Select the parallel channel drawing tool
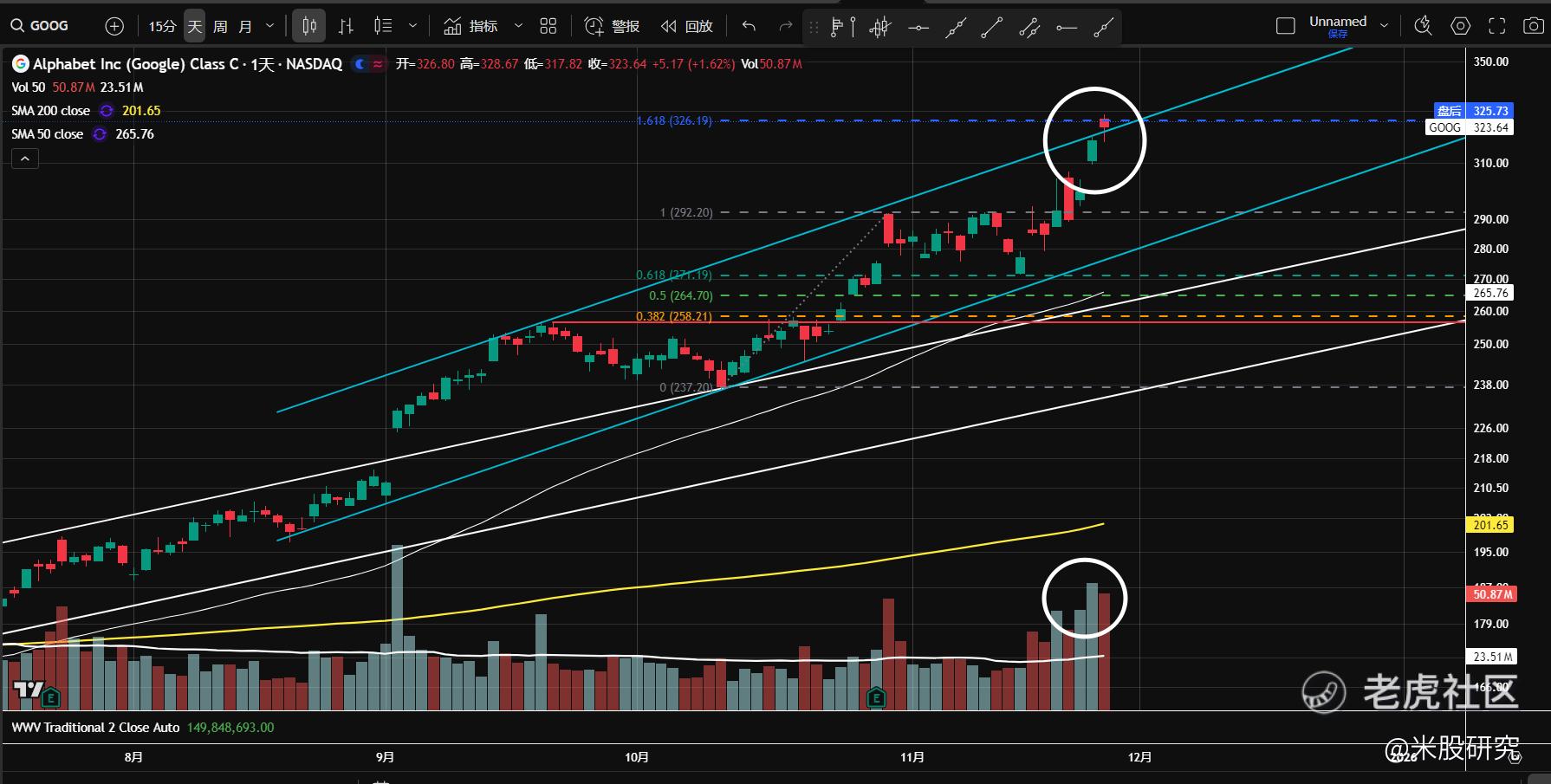The height and width of the screenshot is (784, 1551). [1029, 28]
